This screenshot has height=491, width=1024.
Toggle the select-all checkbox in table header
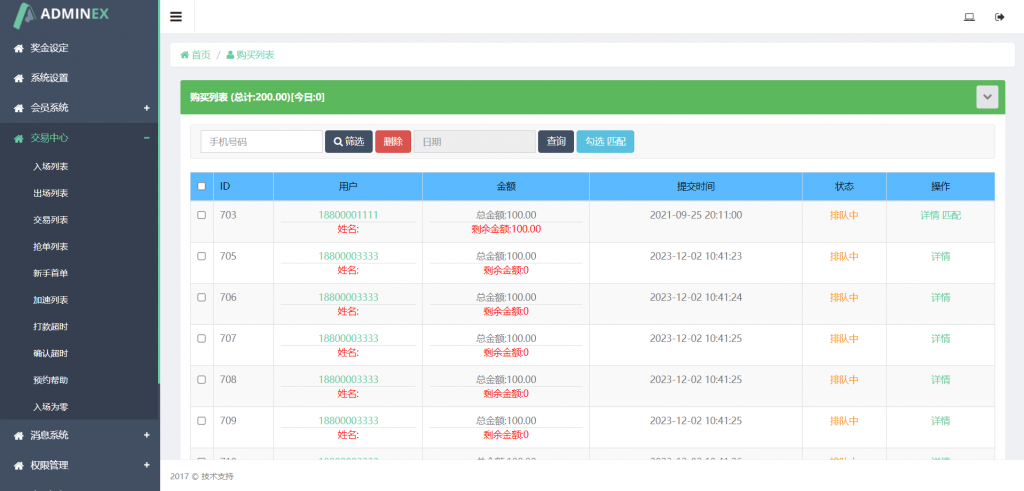tap(202, 186)
